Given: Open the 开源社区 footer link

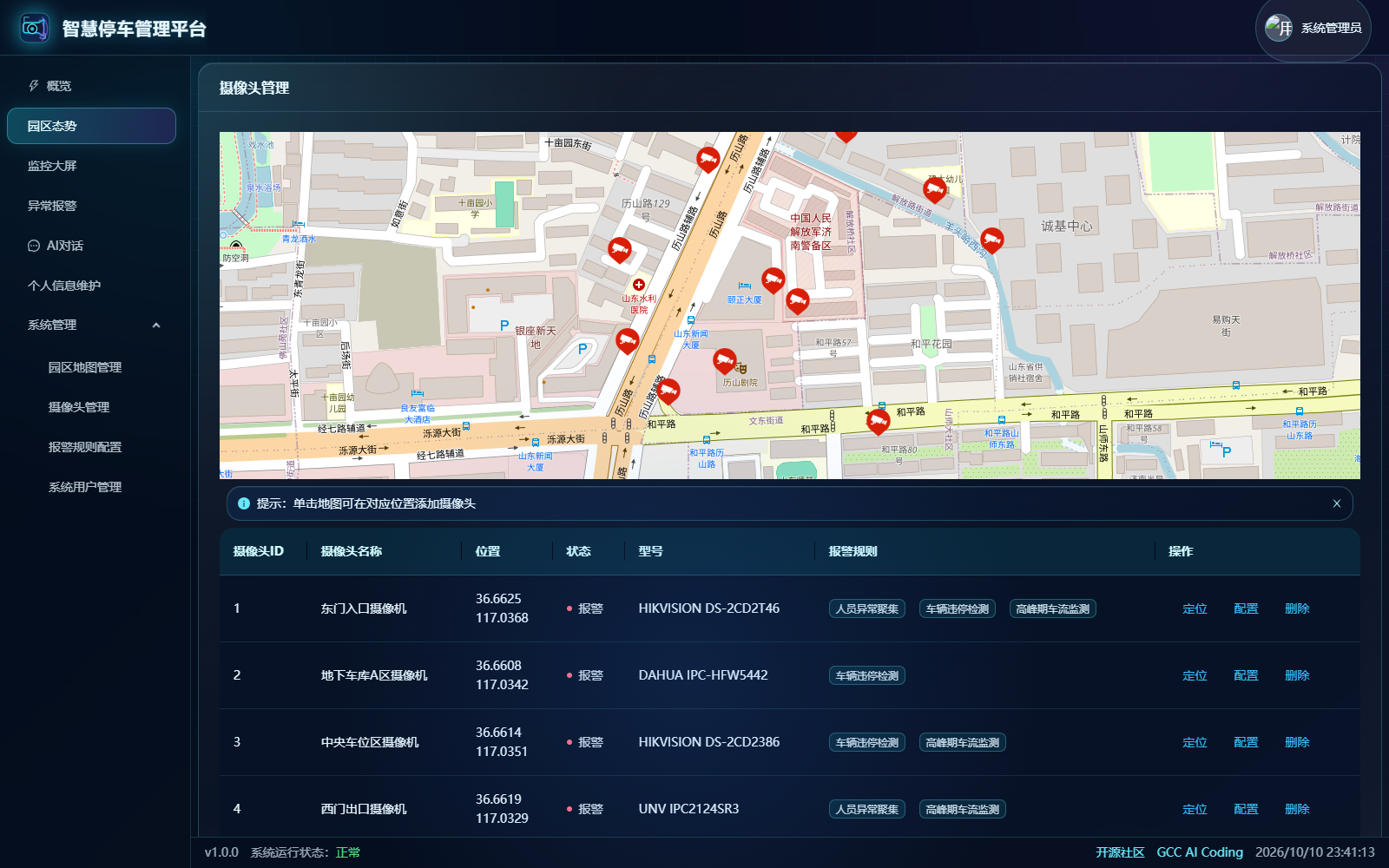Looking at the screenshot, I should point(1120,852).
